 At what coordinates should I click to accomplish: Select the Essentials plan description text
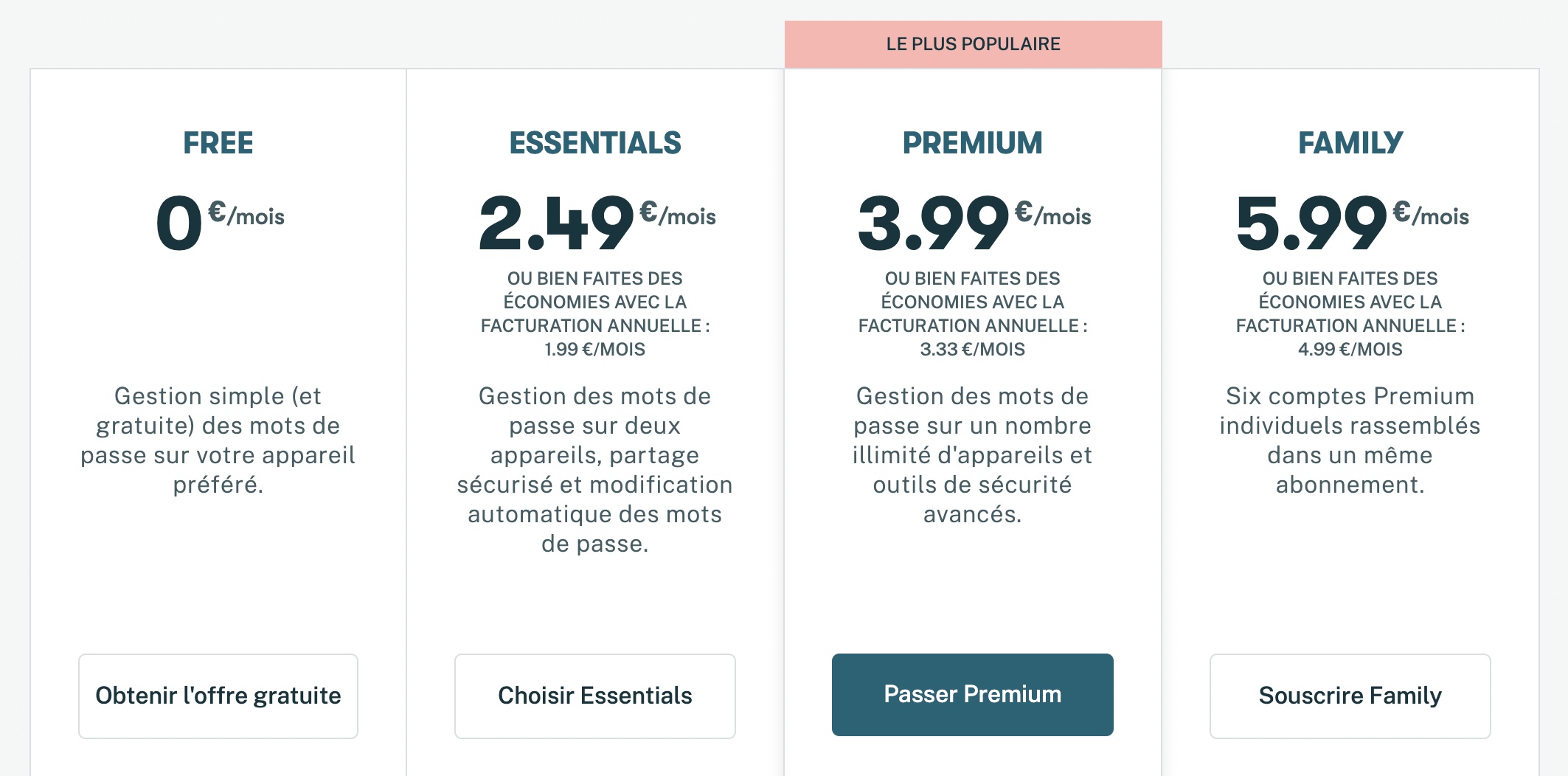coord(595,470)
